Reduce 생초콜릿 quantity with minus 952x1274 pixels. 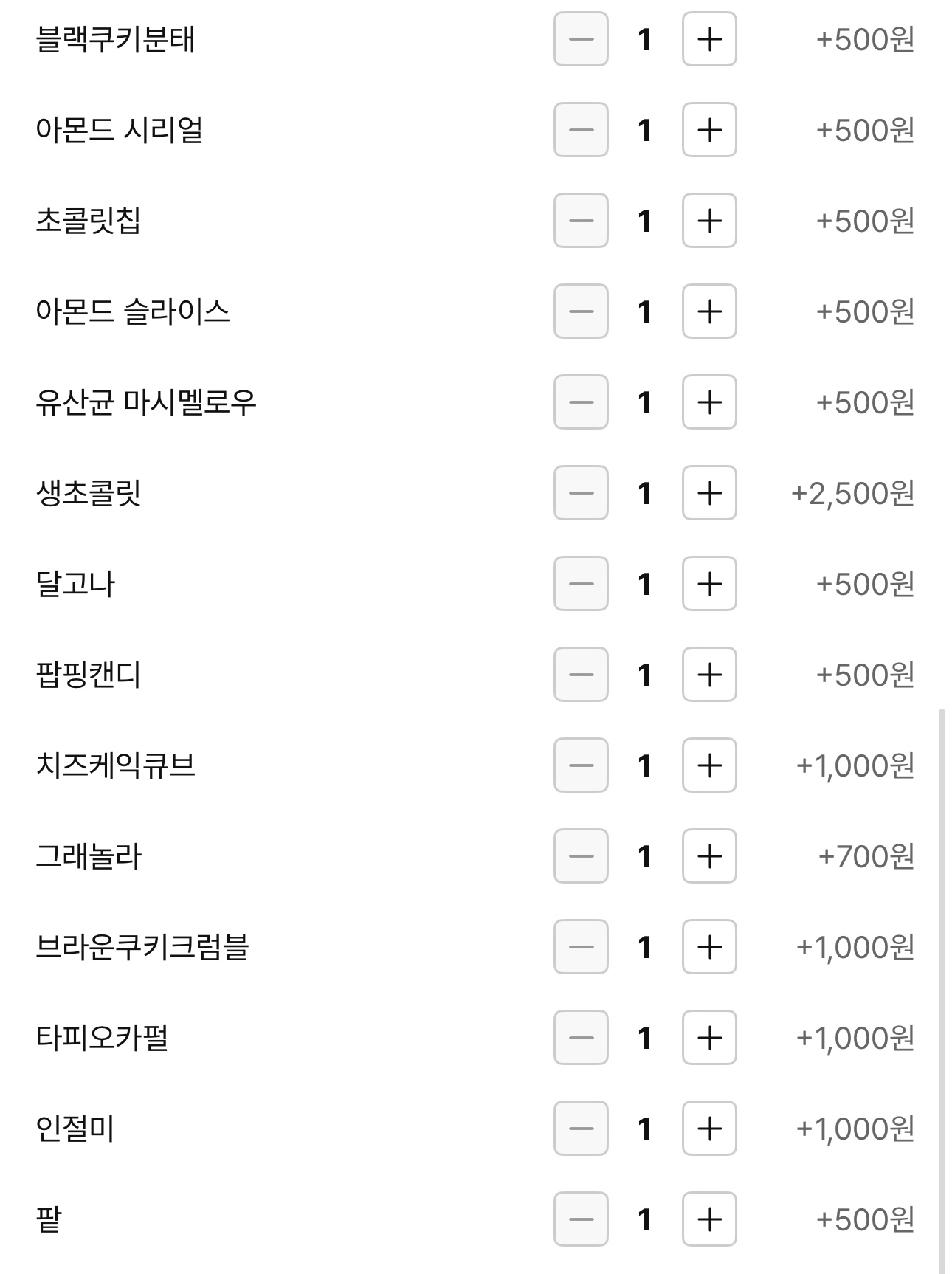[581, 493]
